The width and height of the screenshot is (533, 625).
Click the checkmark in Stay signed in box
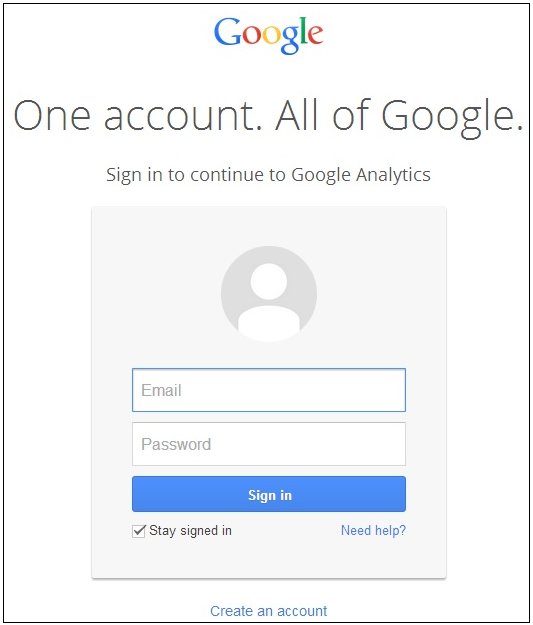139,531
